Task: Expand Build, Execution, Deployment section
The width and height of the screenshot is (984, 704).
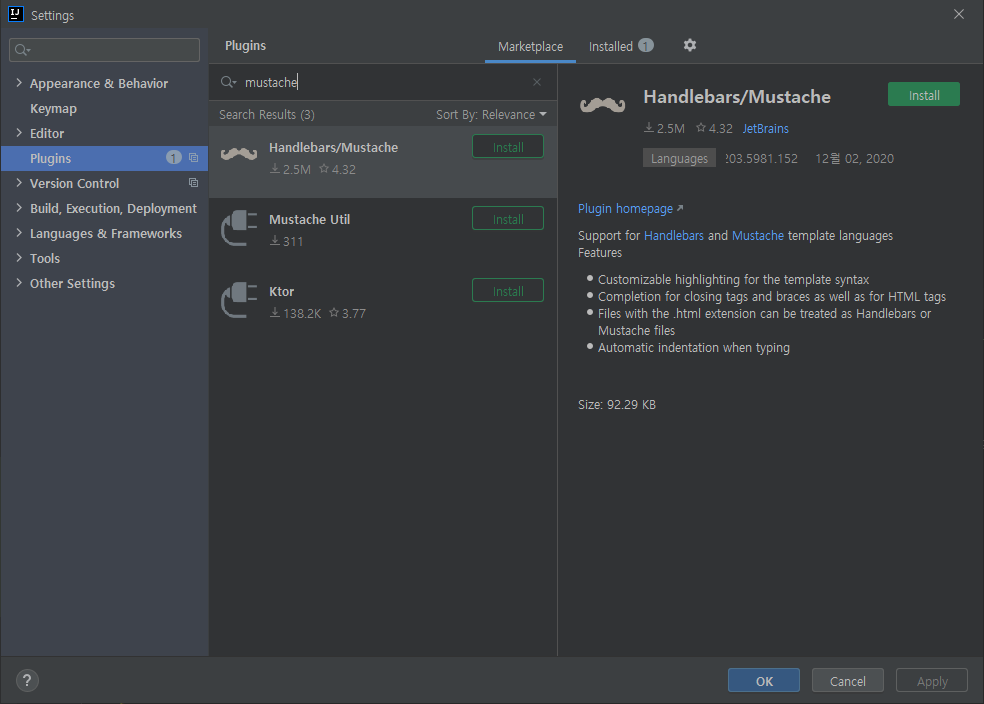Action: tap(19, 208)
